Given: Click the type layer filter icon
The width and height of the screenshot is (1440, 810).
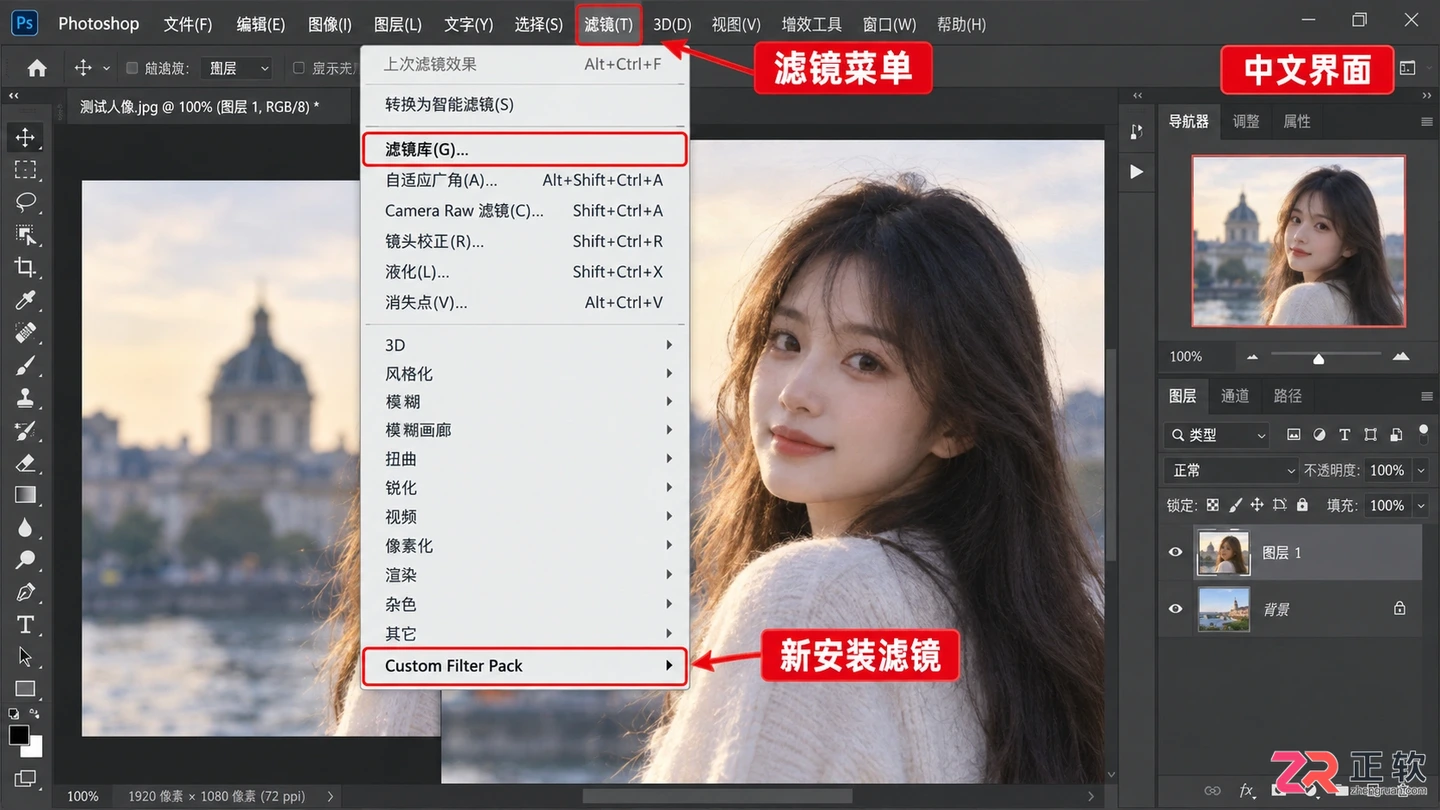Looking at the screenshot, I should click(x=1344, y=435).
